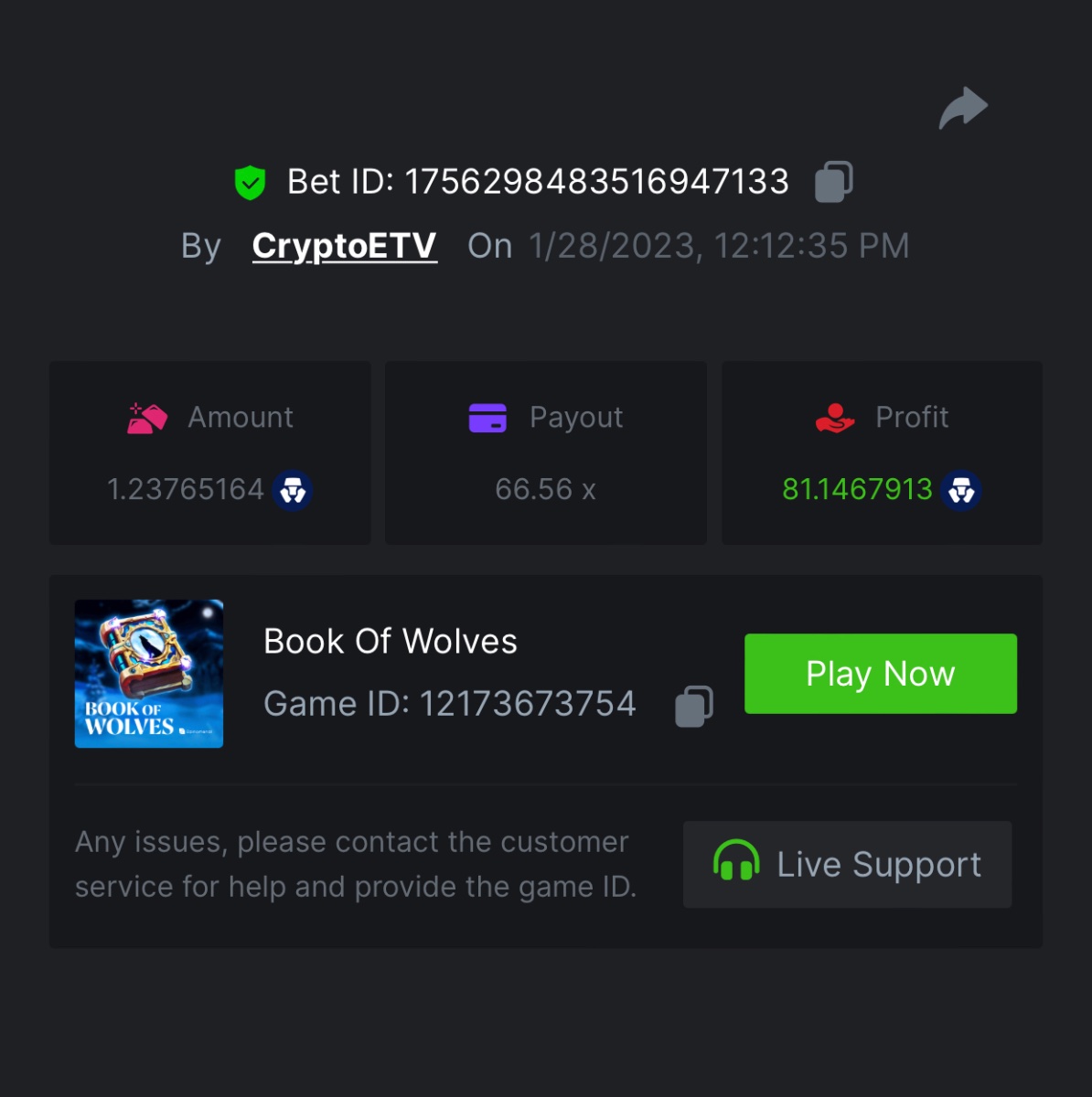1092x1097 pixels.
Task: Copy the Bet ID using copy icon
Action: tap(833, 181)
